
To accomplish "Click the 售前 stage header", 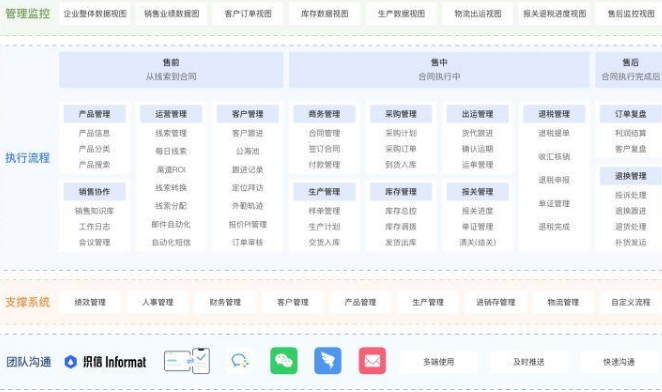I will pos(171,70).
